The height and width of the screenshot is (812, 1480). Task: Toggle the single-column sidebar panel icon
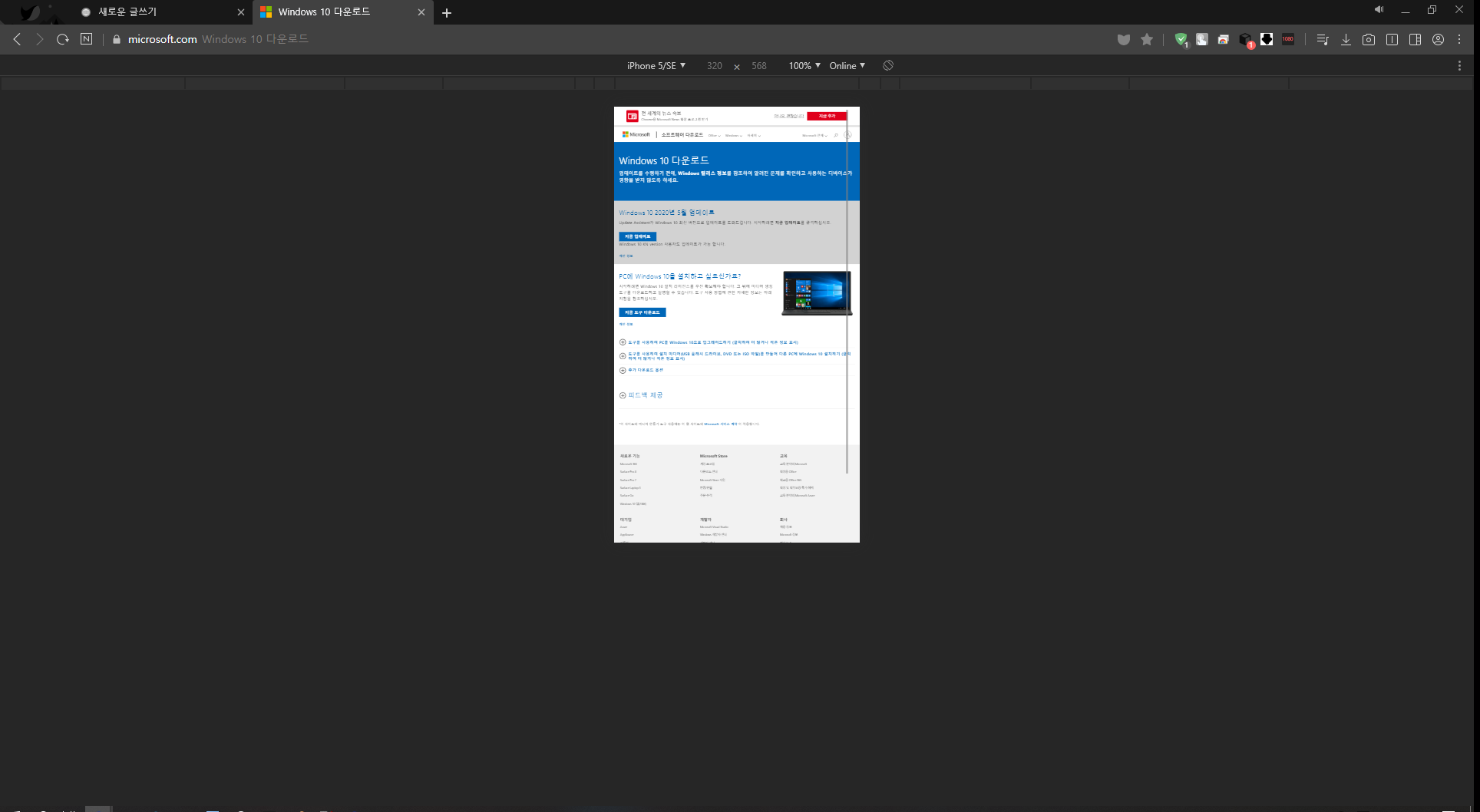(x=1392, y=40)
